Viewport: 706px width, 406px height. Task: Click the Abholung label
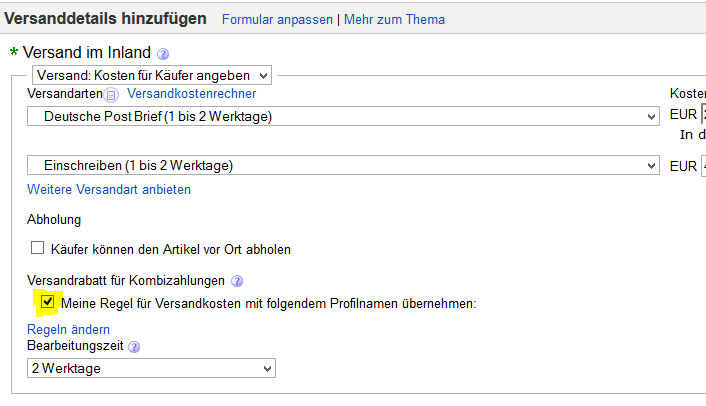click(x=54, y=220)
